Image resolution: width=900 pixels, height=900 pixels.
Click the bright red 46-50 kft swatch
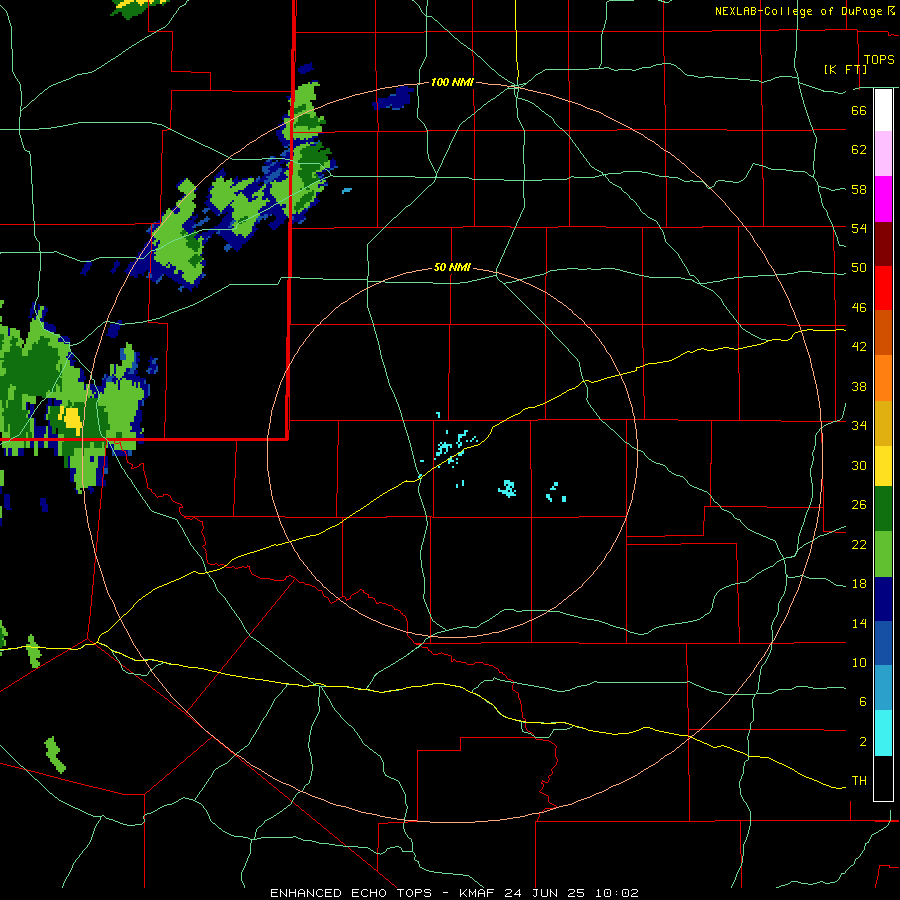pos(883,288)
